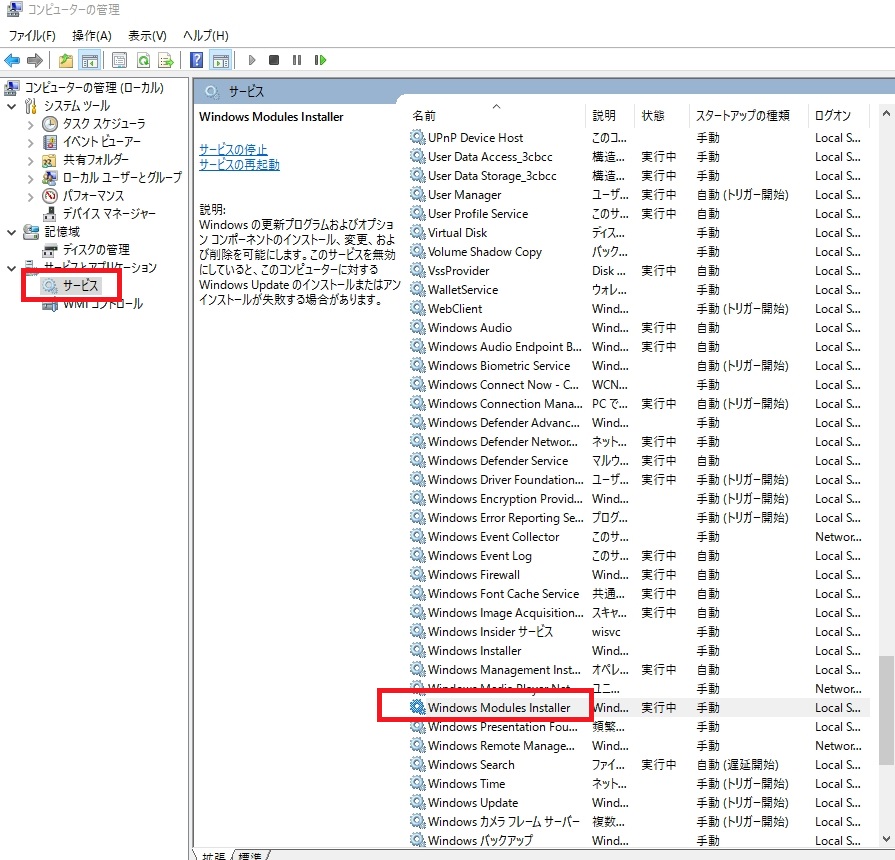The image size is (895, 860).
Task: Click the gear icon of WebClient service
Action: (x=418, y=308)
